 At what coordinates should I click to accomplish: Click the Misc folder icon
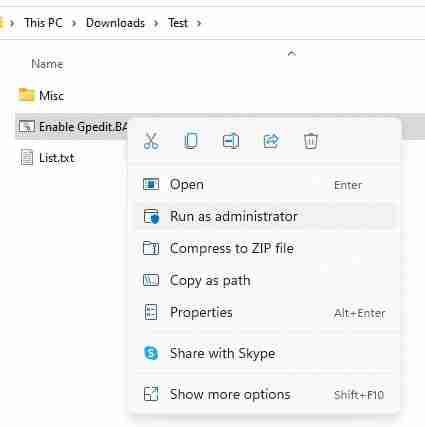(26, 95)
